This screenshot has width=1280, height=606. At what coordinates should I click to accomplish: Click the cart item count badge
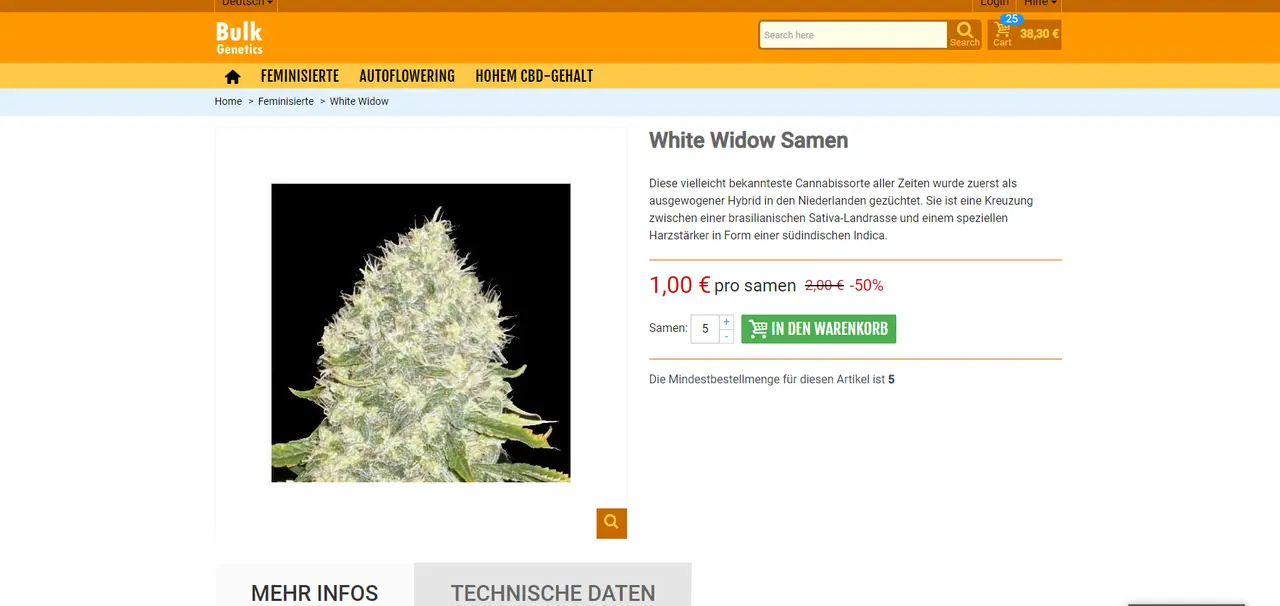coord(1012,19)
